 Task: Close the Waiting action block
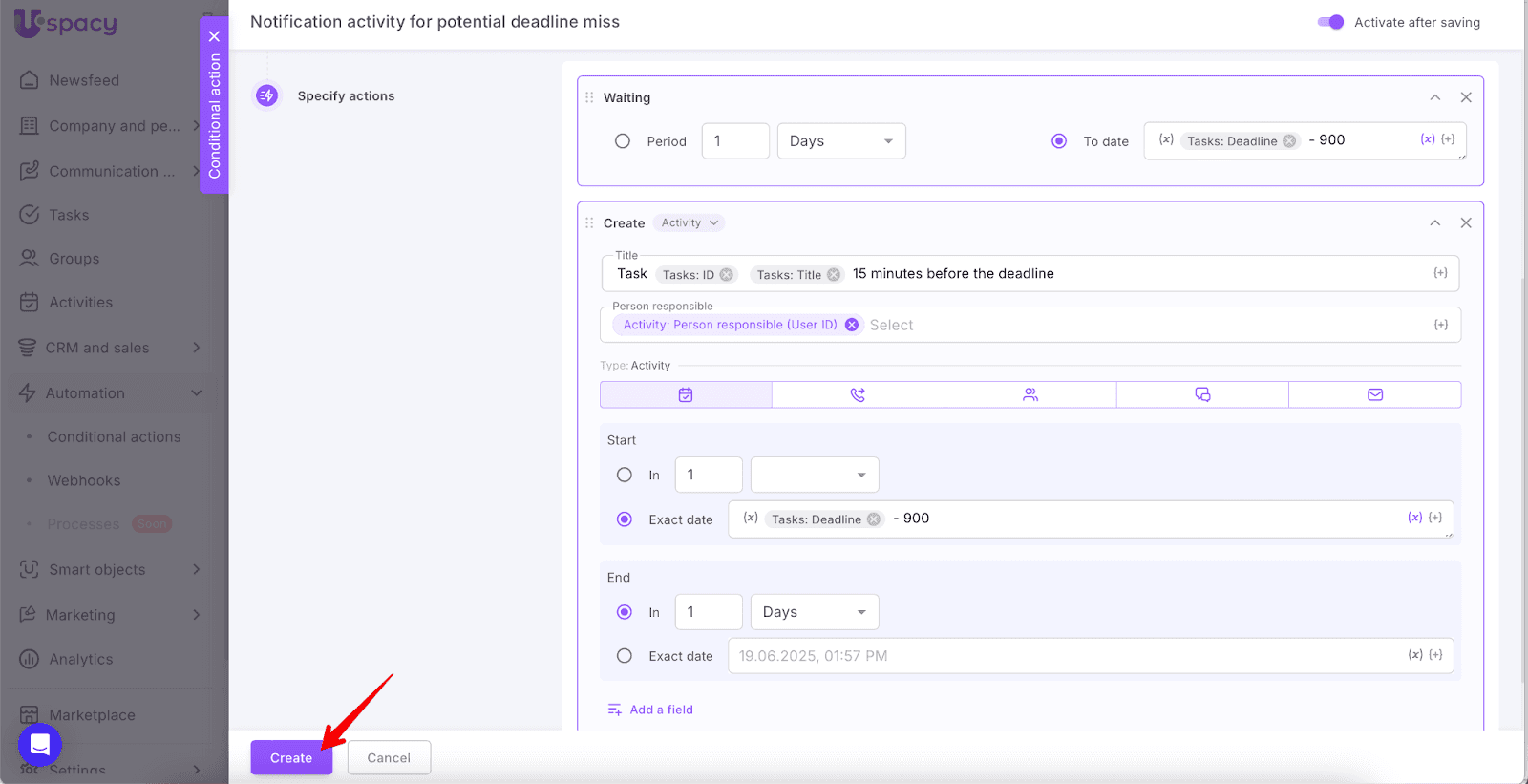[1466, 97]
